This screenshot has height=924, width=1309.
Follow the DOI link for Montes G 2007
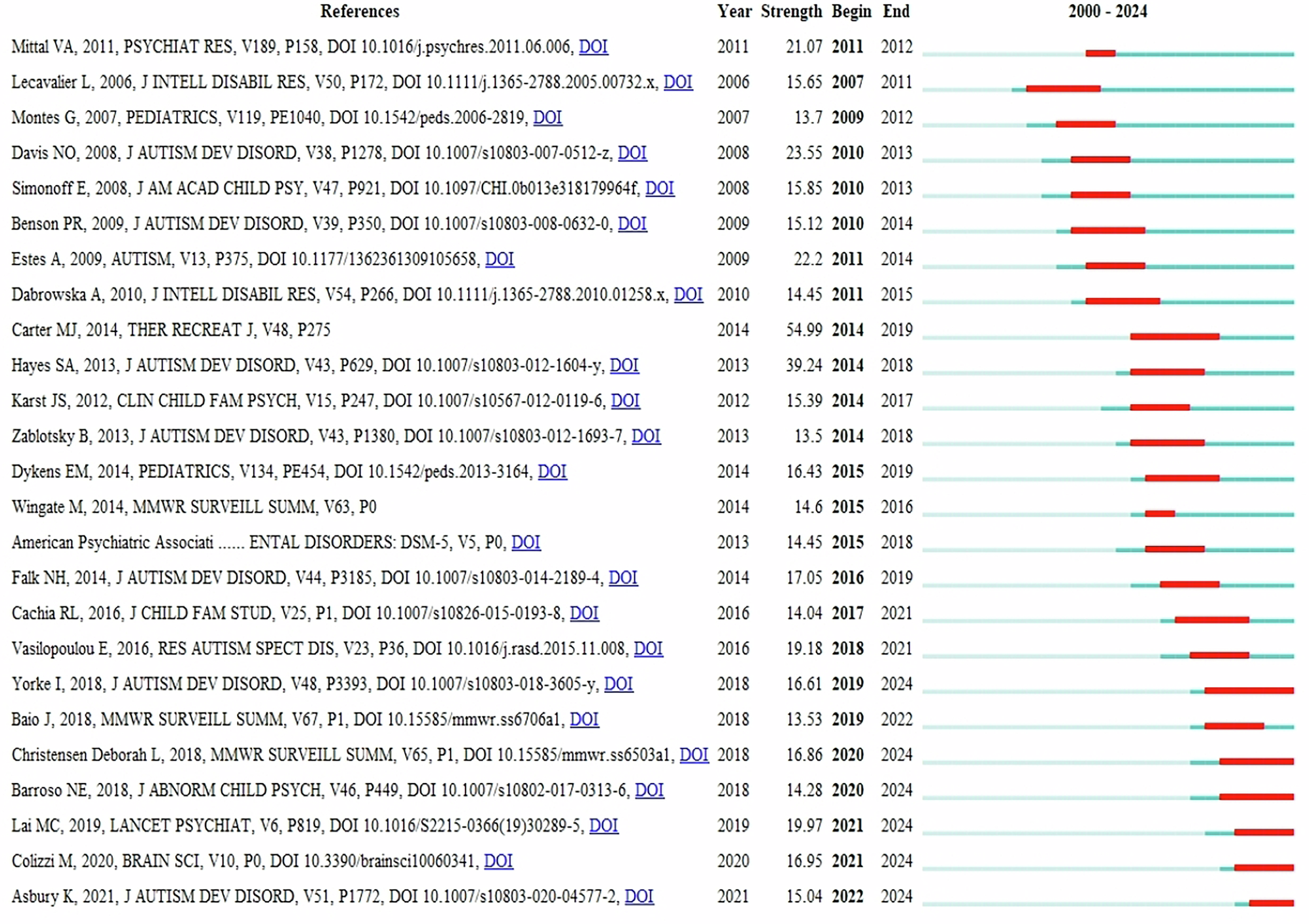coord(547,117)
